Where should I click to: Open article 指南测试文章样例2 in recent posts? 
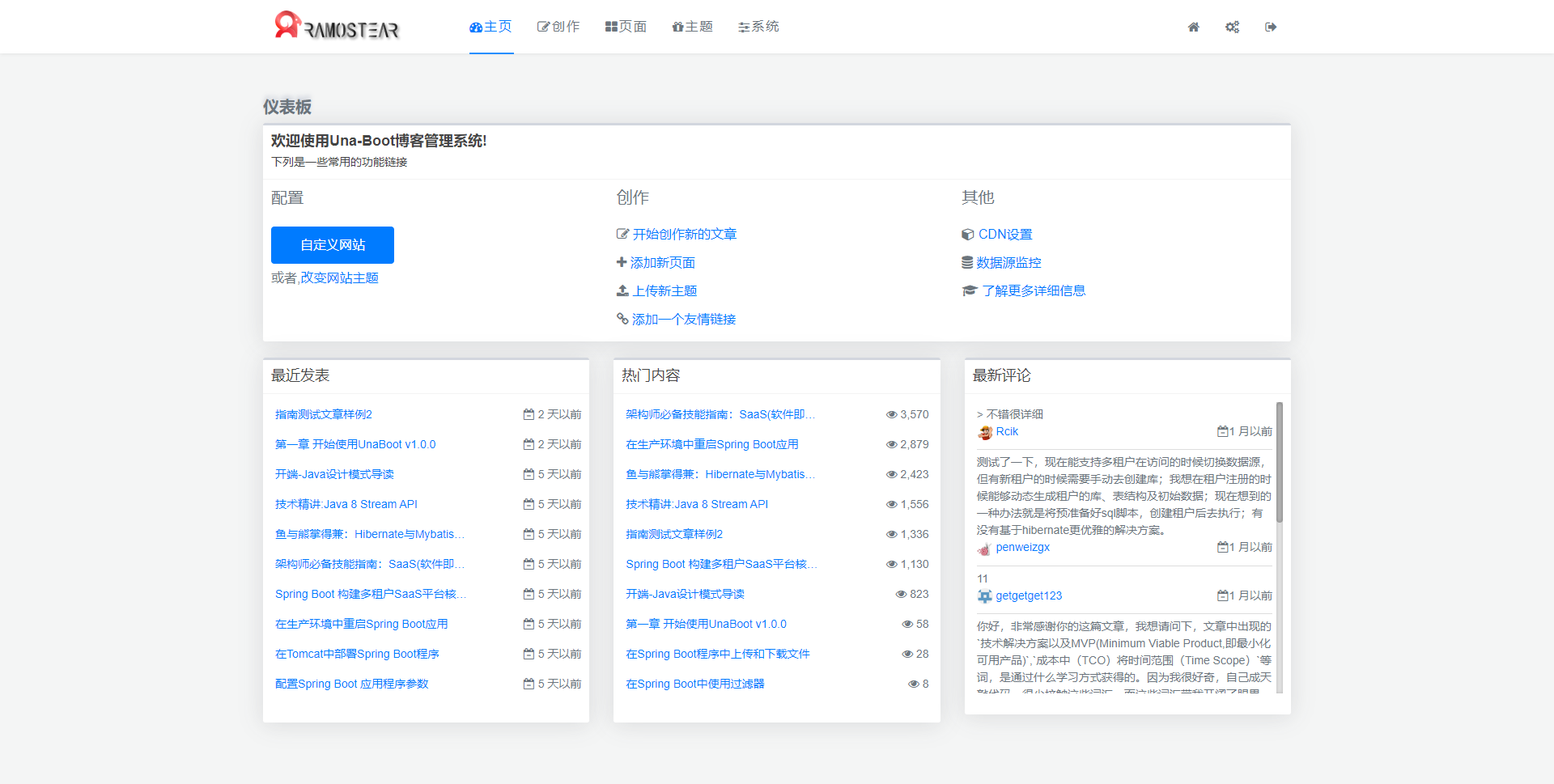pyautogui.click(x=324, y=415)
